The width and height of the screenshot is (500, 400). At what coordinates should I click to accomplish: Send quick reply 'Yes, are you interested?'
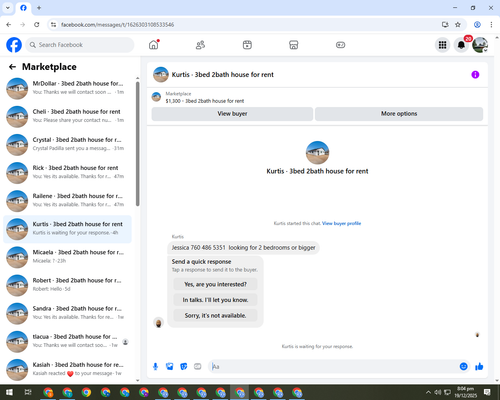coord(215,284)
